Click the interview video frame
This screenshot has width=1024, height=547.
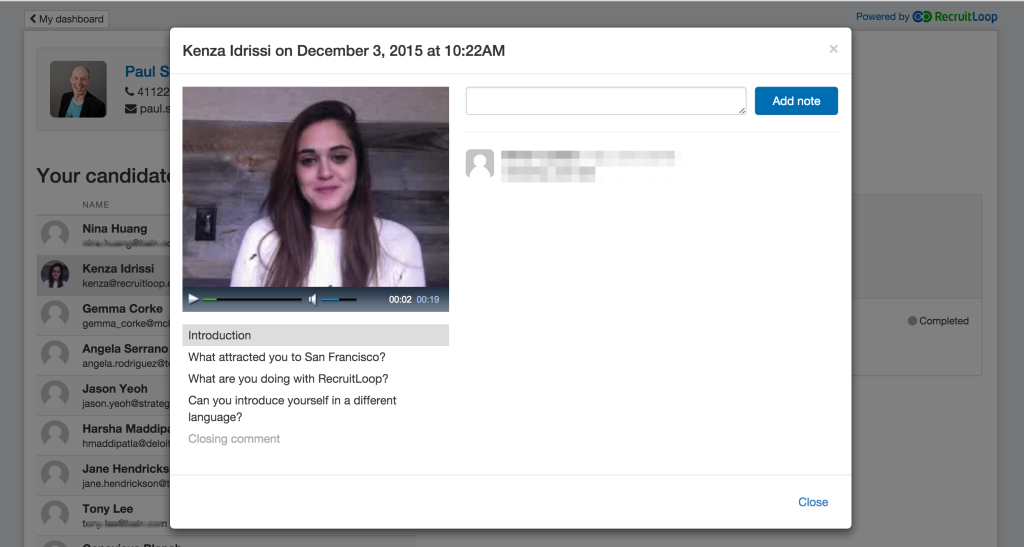coord(315,187)
